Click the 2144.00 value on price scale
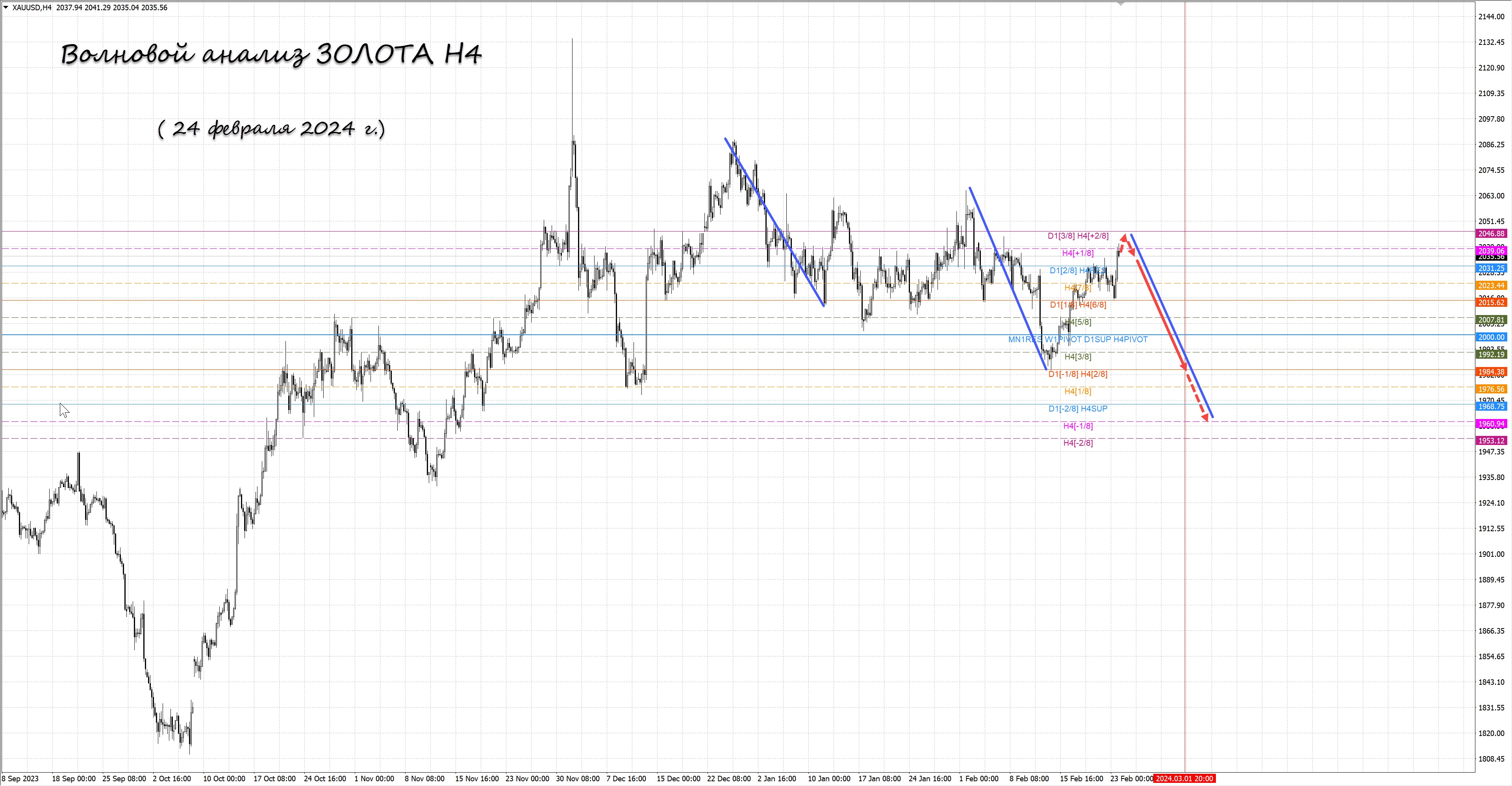This screenshot has height=786, width=1512. coord(1491,17)
